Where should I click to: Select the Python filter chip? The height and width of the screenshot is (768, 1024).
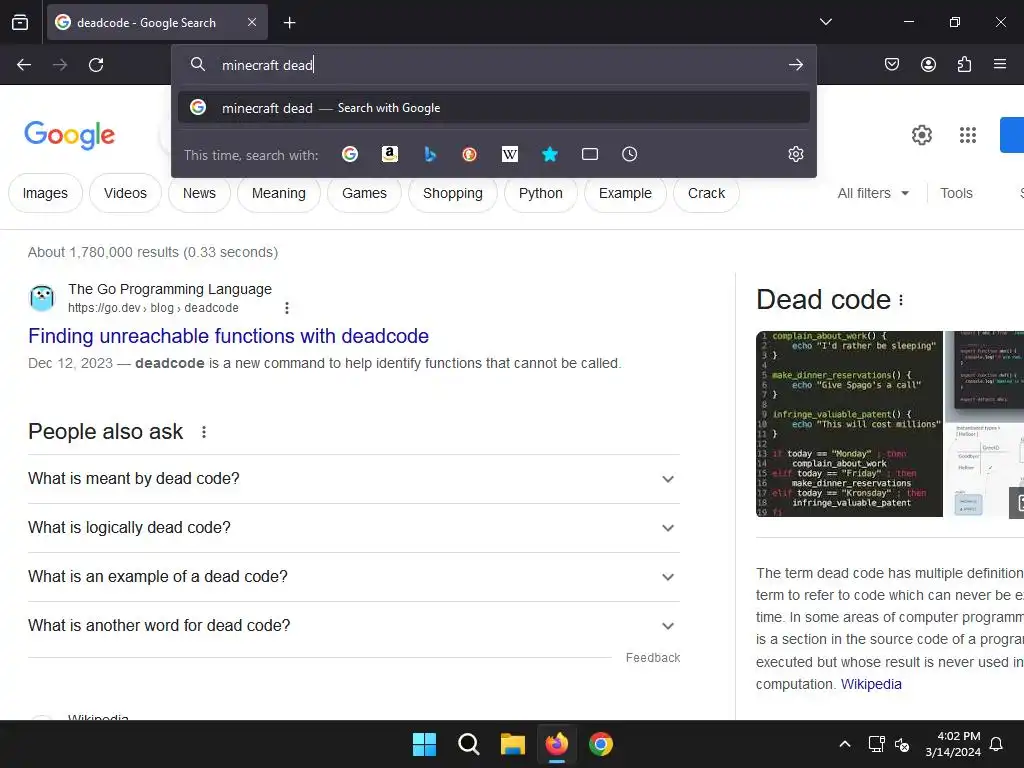pos(541,193)
